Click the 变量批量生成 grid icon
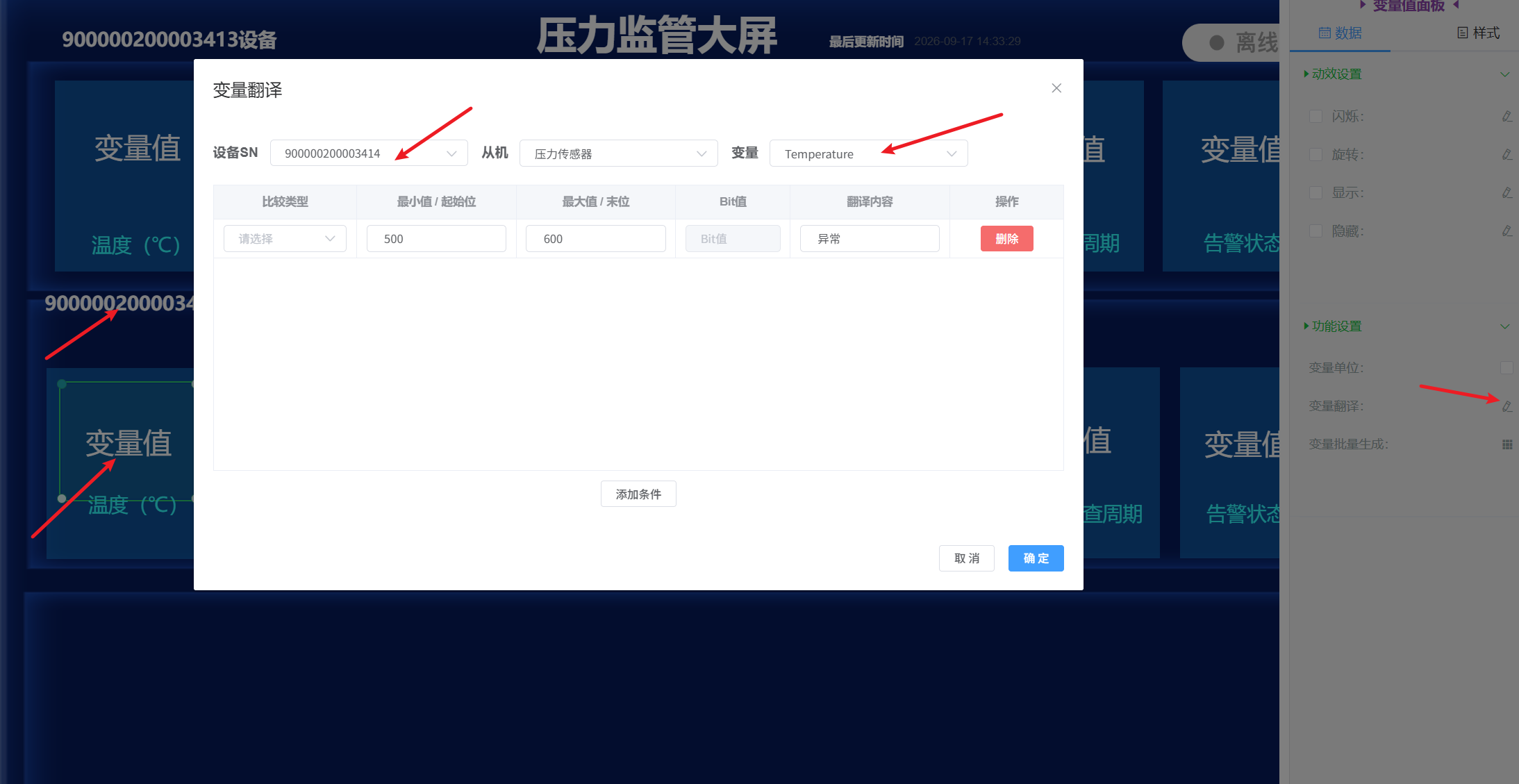Screen dimensions: 1519x784 (1506, 444)
